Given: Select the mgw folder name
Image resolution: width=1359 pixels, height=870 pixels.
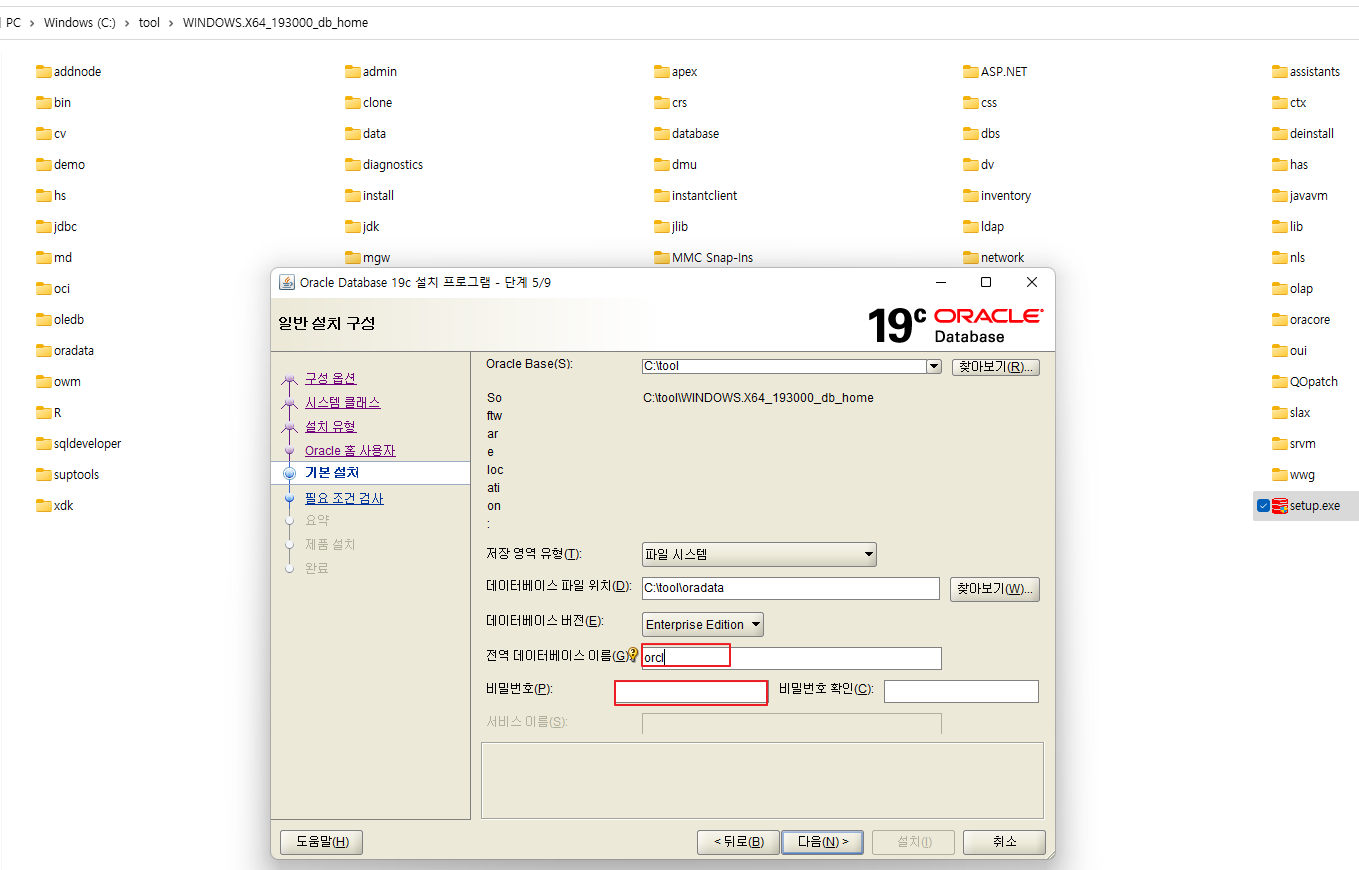Looking at the screenshot, I should click(x=377, y=258).
